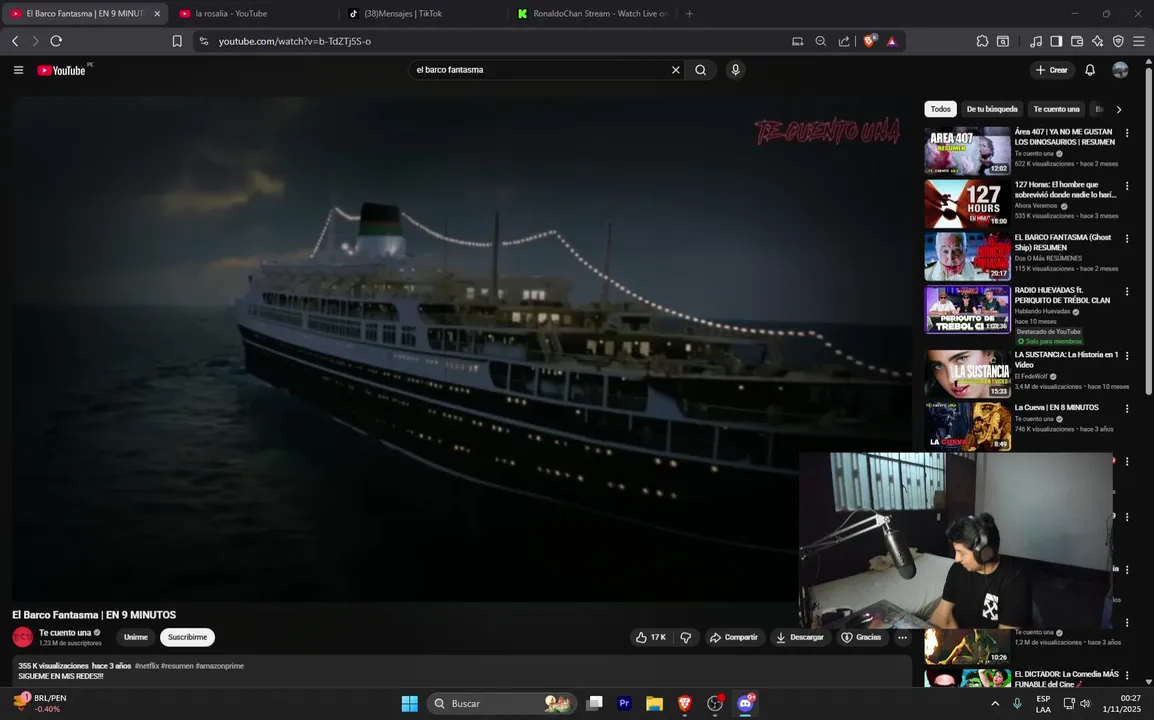The image size is (1154, 720).
Task: Open Premiere Pro from the taskbar
Action: coord(624,704)
